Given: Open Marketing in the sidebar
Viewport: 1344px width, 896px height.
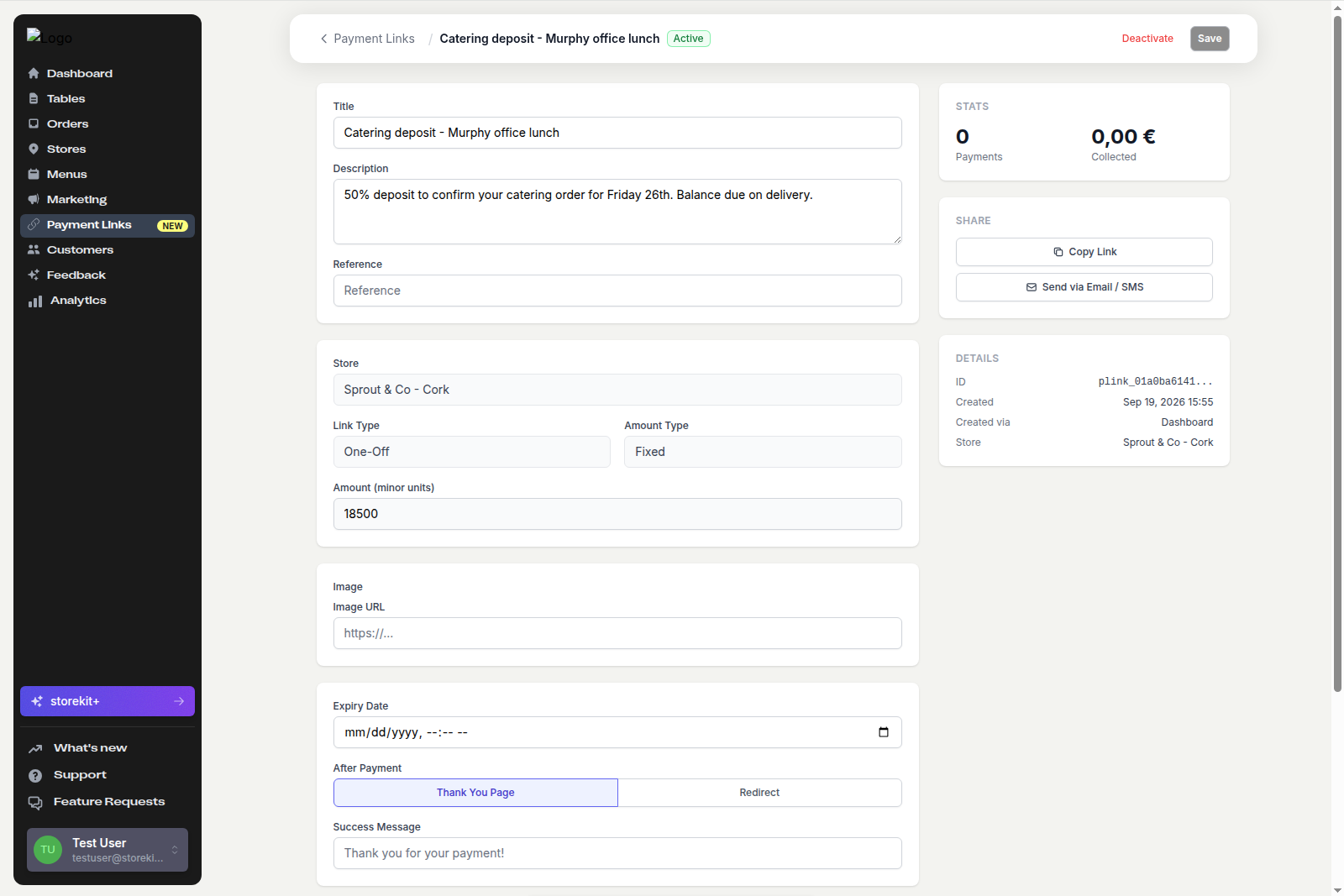Looking at the screenshot, I should point(108,200).
